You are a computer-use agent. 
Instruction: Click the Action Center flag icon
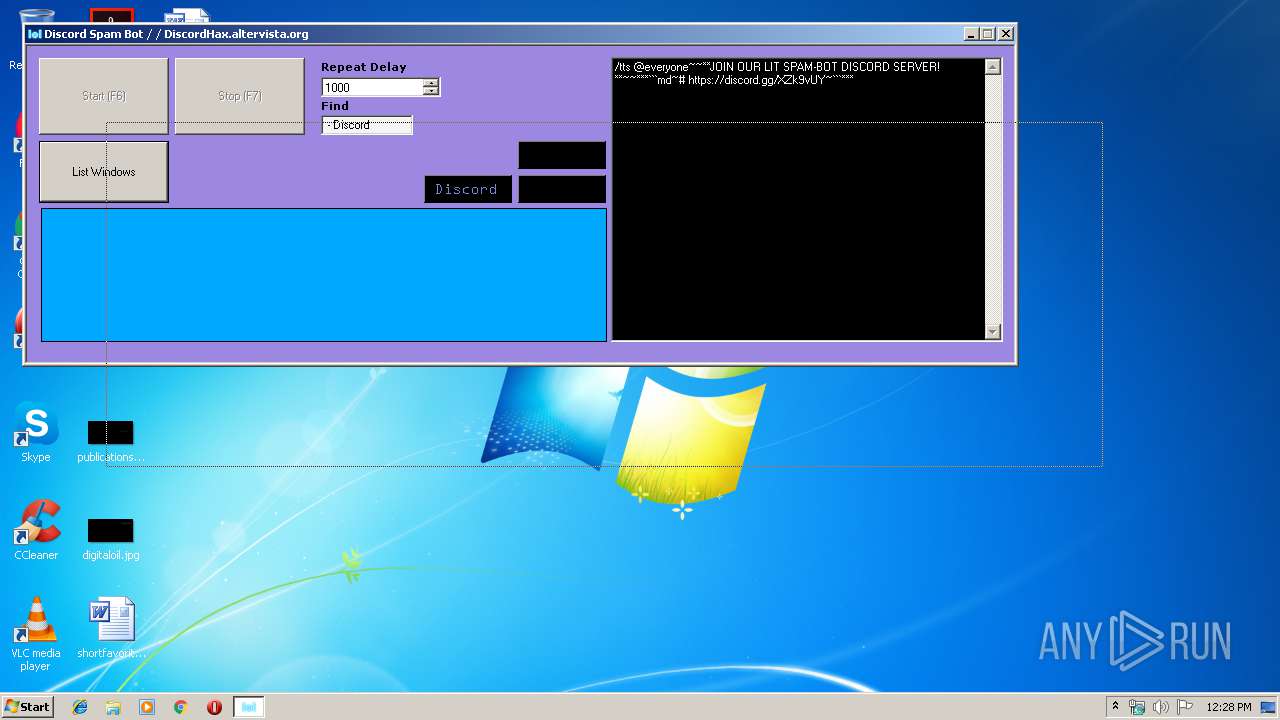click(x=1185, y=707)
